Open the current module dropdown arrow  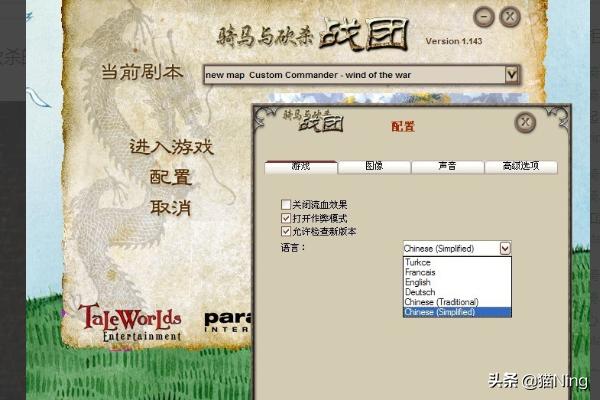[x=512, y=75]
